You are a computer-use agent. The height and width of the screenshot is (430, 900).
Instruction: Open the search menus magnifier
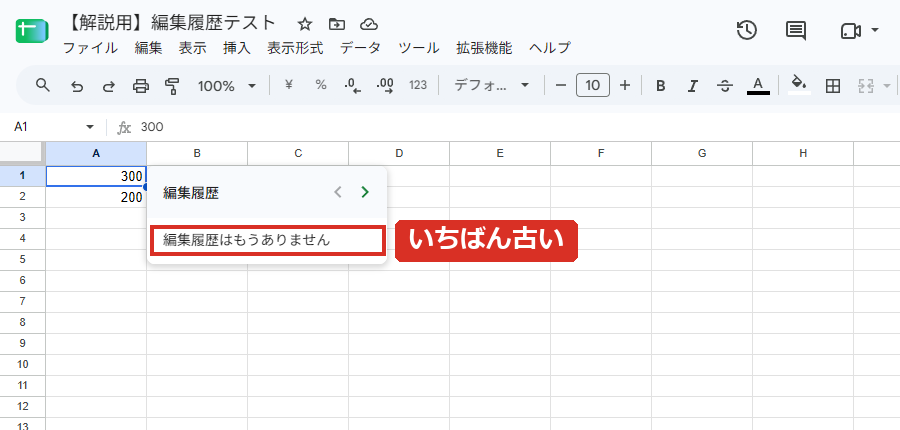(x=42, y=86)
